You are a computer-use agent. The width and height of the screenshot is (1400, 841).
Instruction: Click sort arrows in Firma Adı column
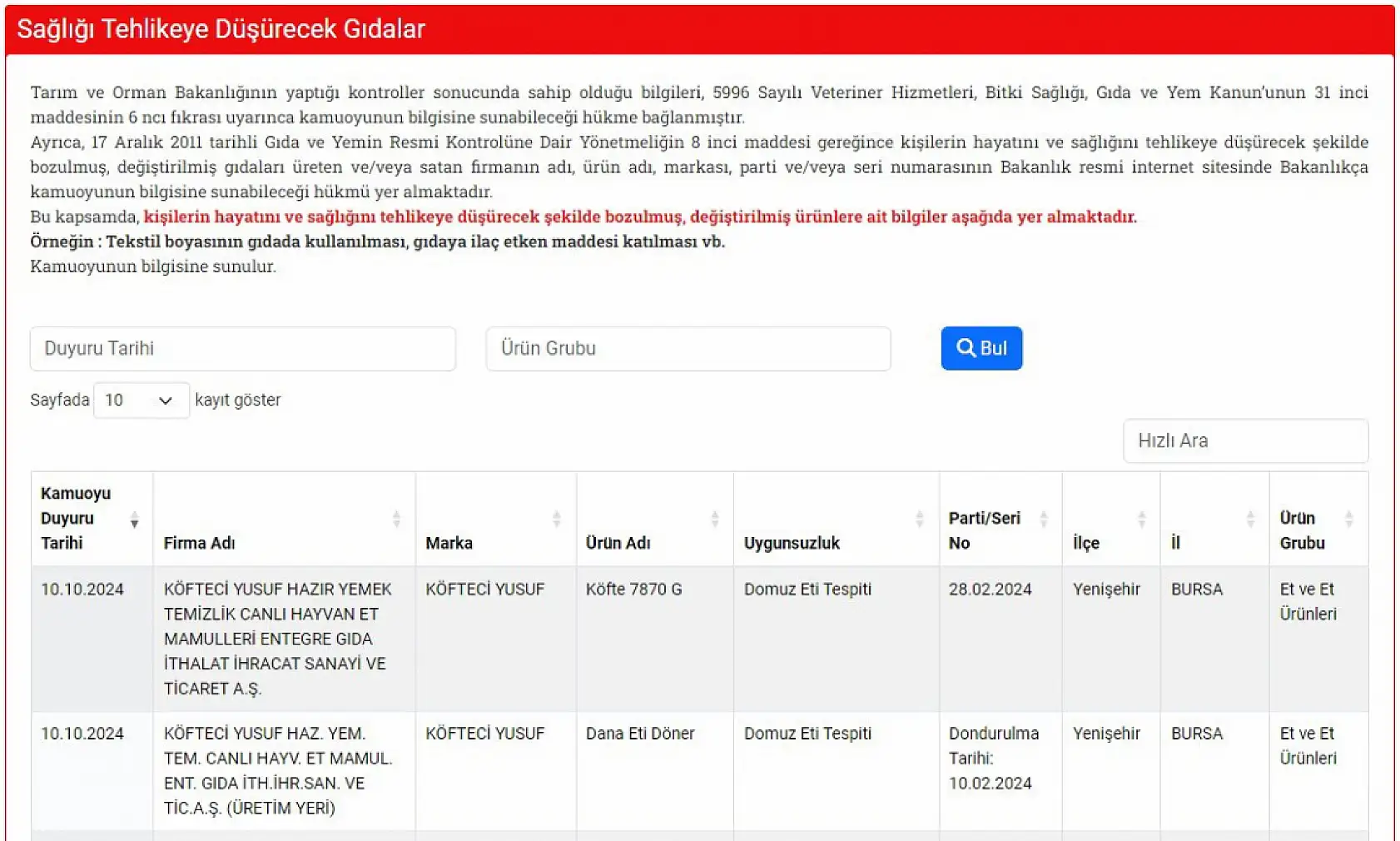point(396,519)
